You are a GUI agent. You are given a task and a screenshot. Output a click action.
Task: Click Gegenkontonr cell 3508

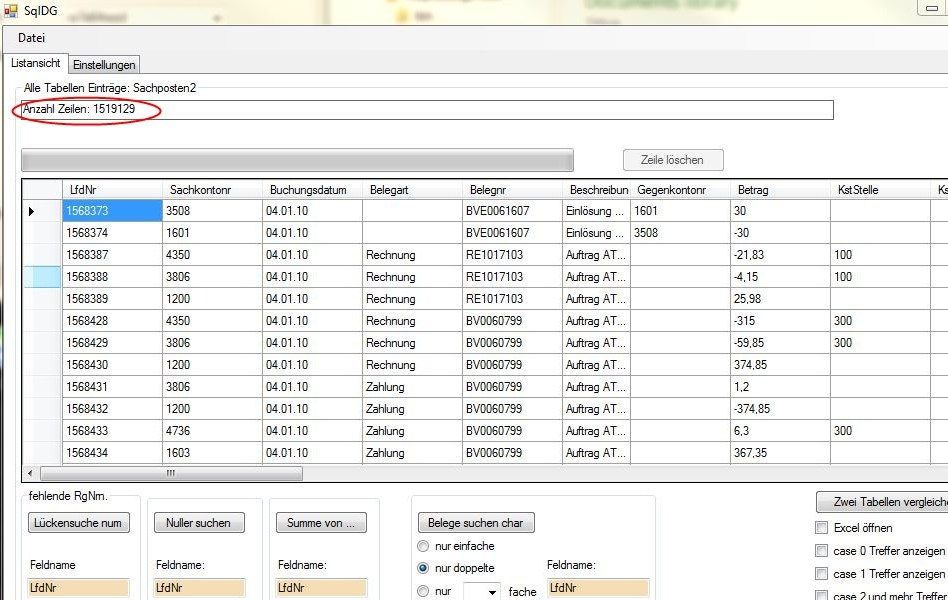tap(680, 233)
